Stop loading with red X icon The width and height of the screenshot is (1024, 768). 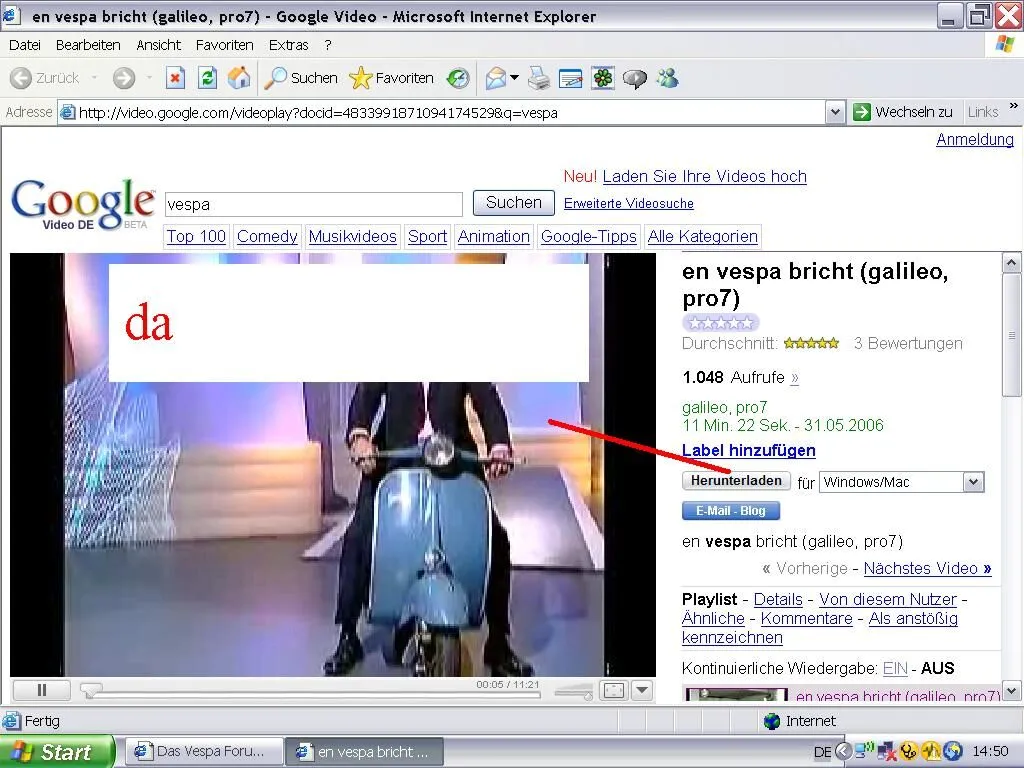(174, 78)
